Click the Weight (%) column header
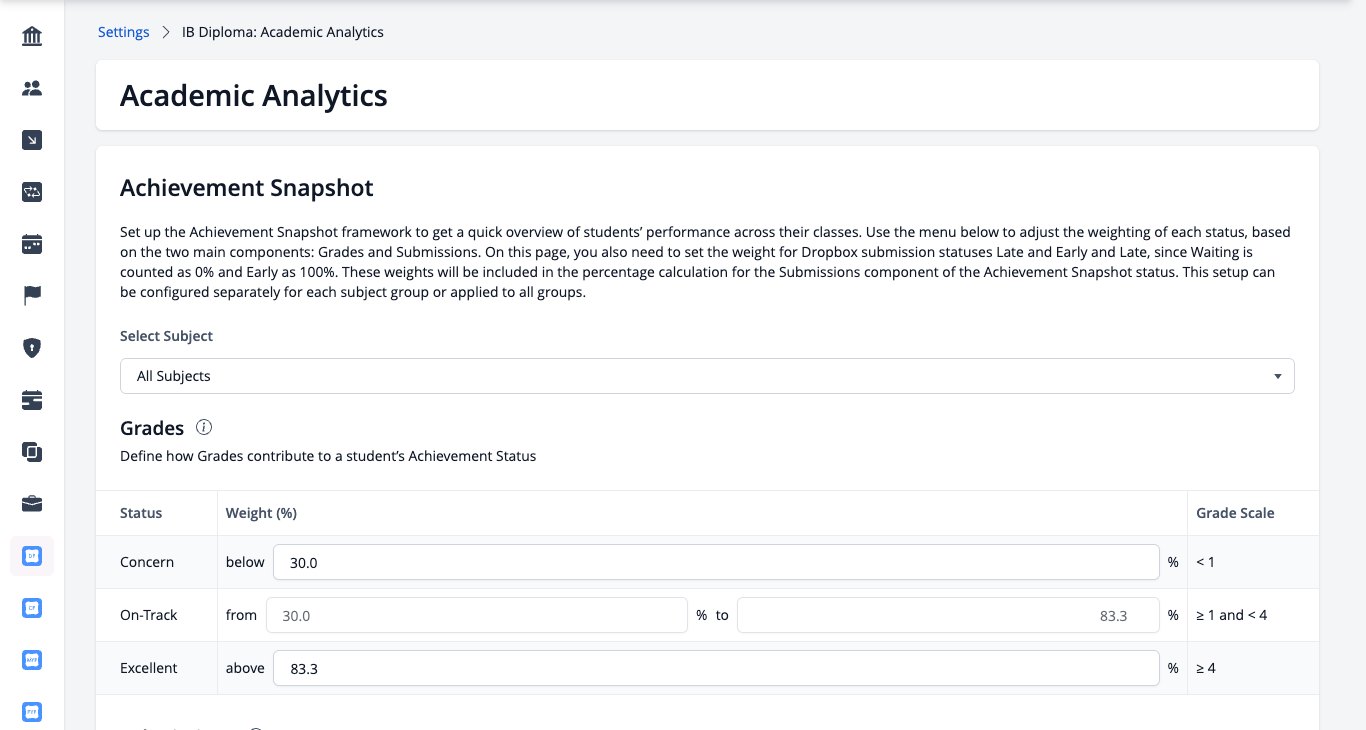Screen dimensions: 1366x730 [x=261, y=513]
